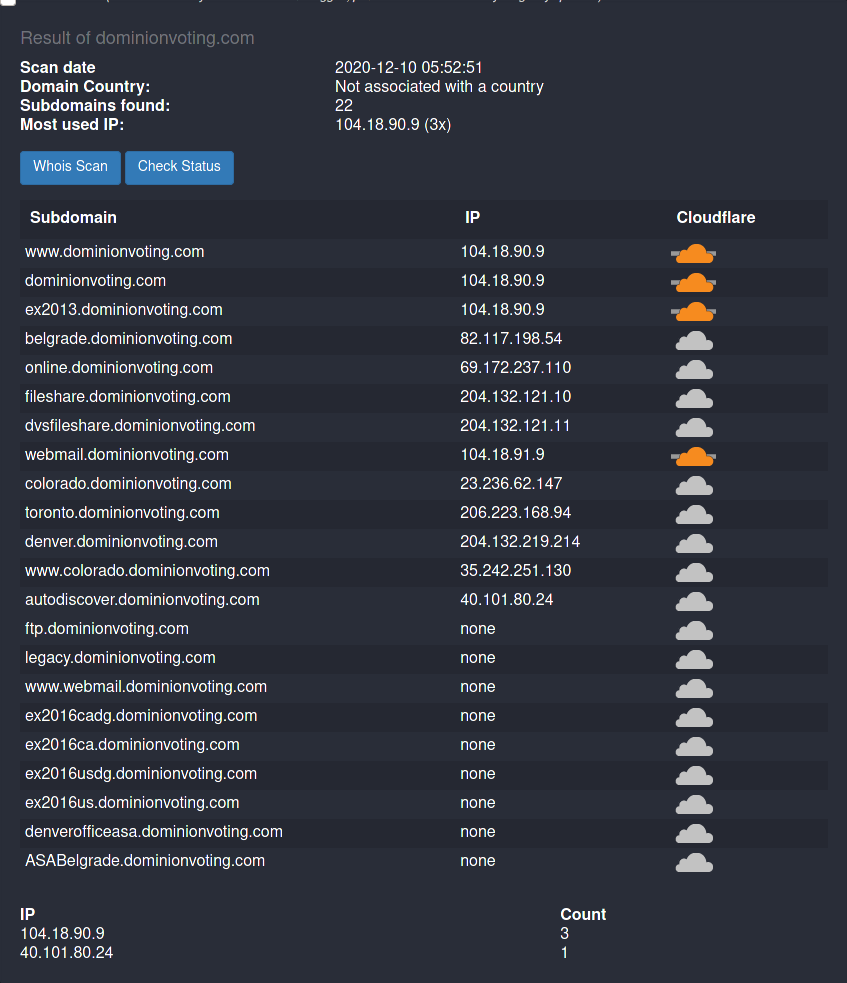Select dvsfileshare.dominionvoting.com subdomain text
Image resolution: width=847 pixels, height=983 pixels.
click(x=140, y=426)
